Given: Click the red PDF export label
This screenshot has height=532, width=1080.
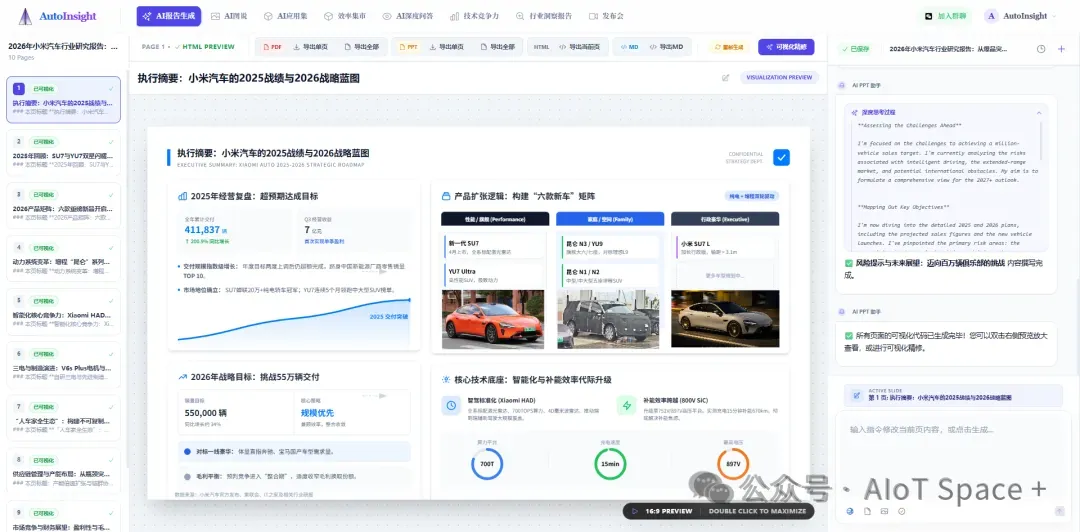Looking at the screenshot, I should tap(273, 47).
